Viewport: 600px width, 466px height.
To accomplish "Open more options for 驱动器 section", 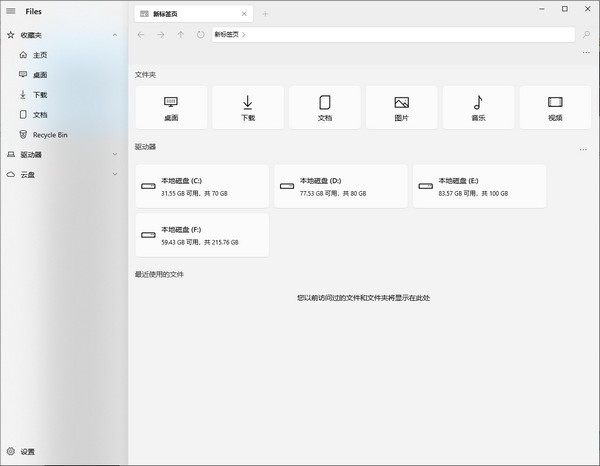I will tap(583, 150).
